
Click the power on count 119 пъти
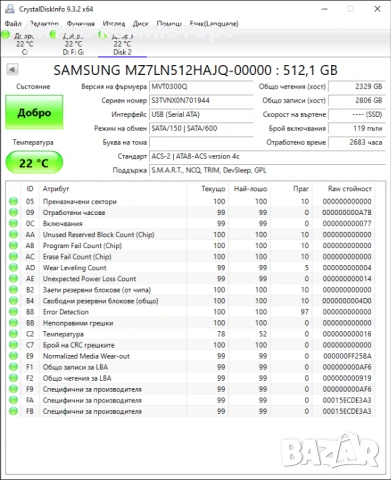[357, 128]
